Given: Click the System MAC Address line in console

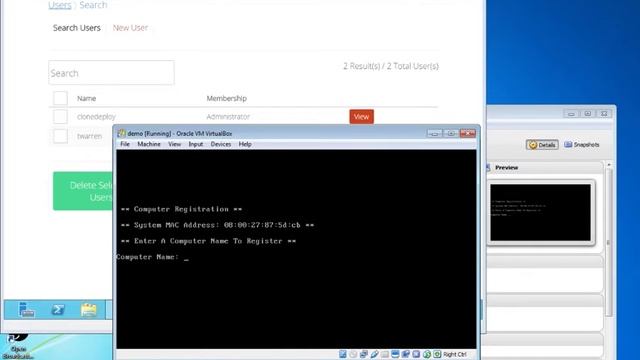Looking at the screenshot, I should click(218, 225).
